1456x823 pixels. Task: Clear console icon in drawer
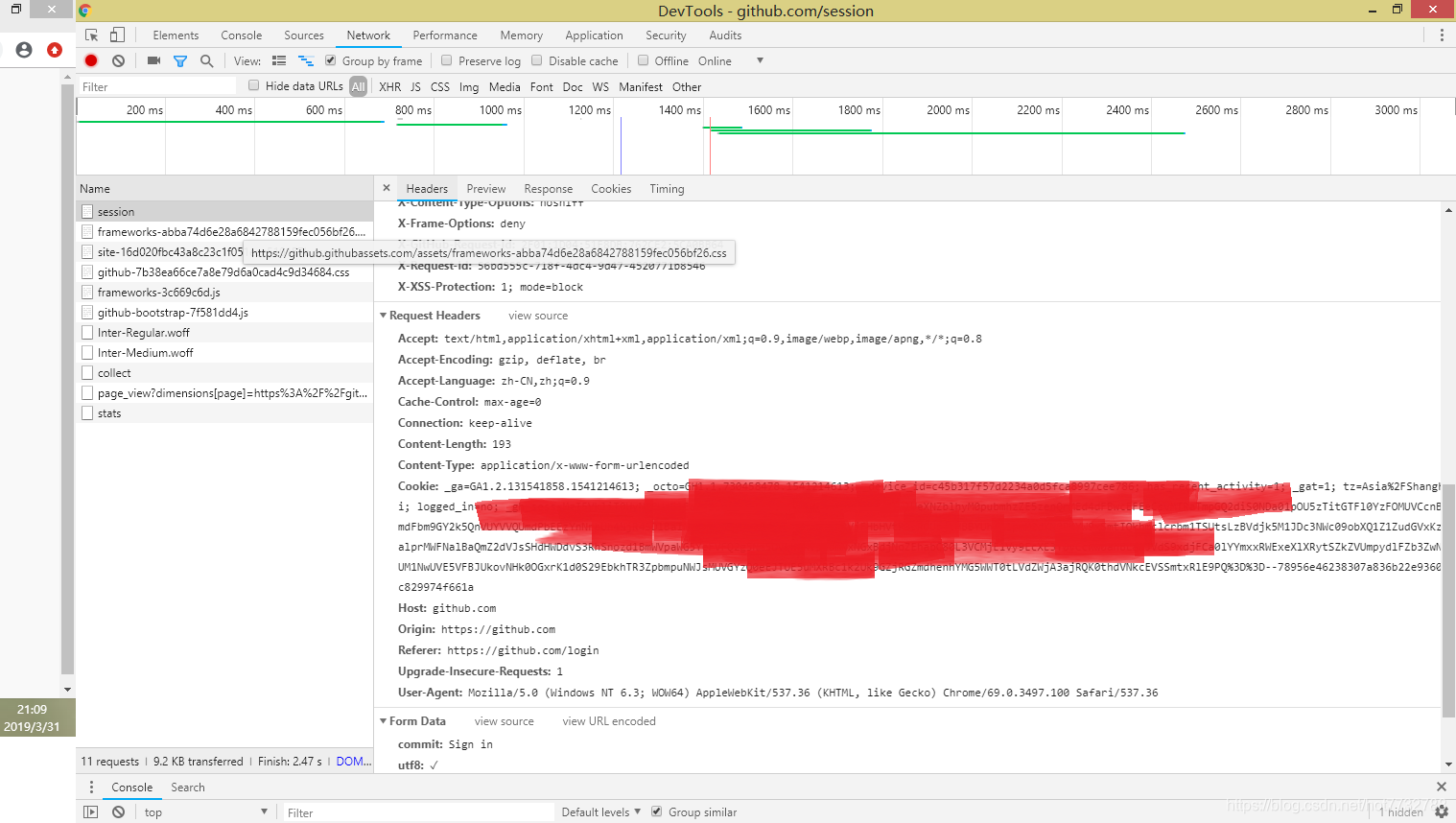[118, 812]
